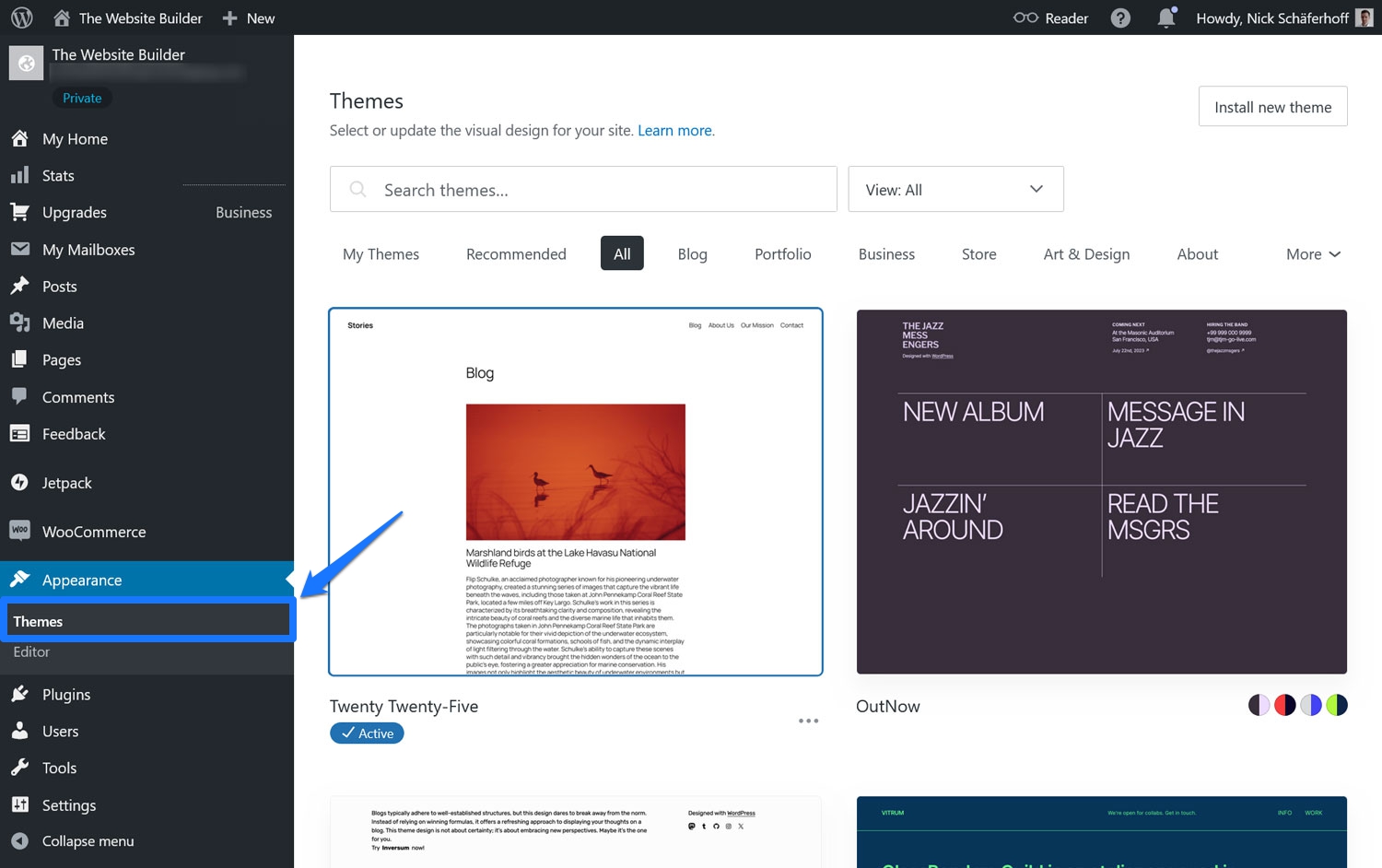The image size is (1382, 868).
Task: Switch to the Portfolio themes tab
Action: [782, 254]
